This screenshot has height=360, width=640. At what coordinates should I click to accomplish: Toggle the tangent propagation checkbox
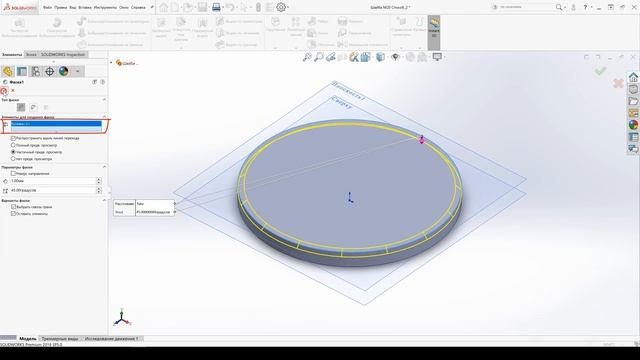(x=13, y=138)
